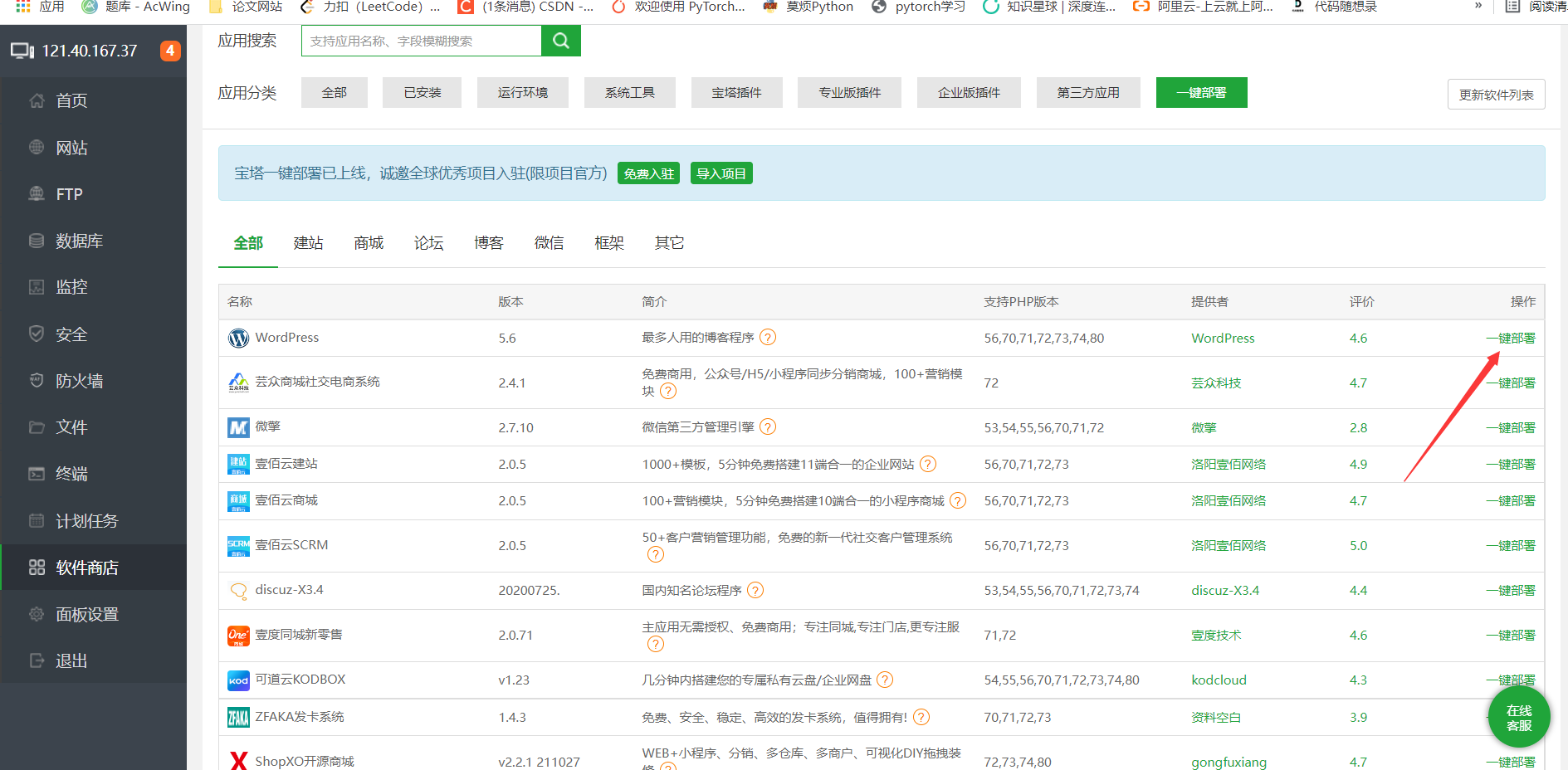Click the 终端 terminal icon in sidebar
The image size is (1568, 770).
[37, 474]
